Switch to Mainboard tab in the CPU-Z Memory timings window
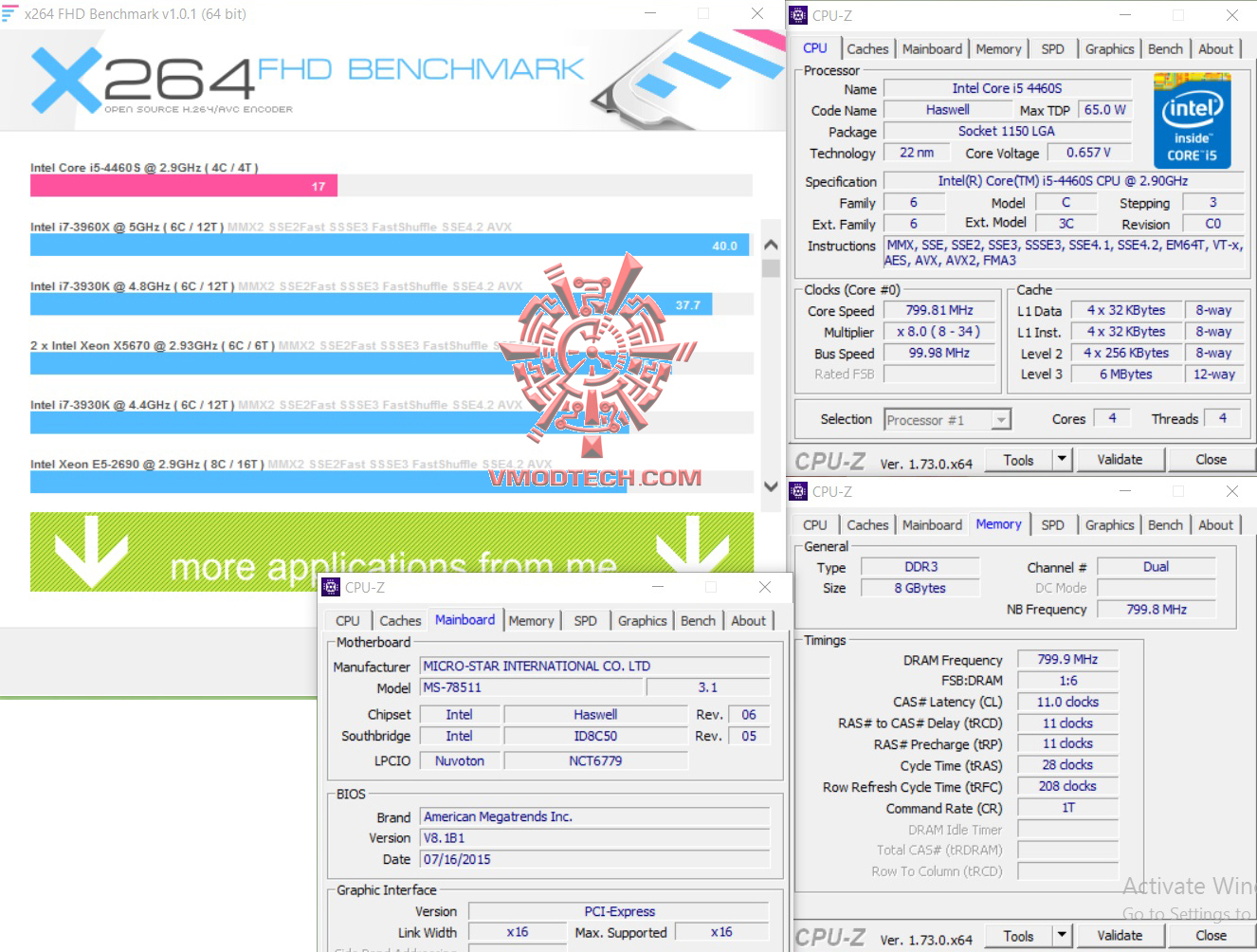The width and height of the screenshot is (1257, 952). click(932, 525)
